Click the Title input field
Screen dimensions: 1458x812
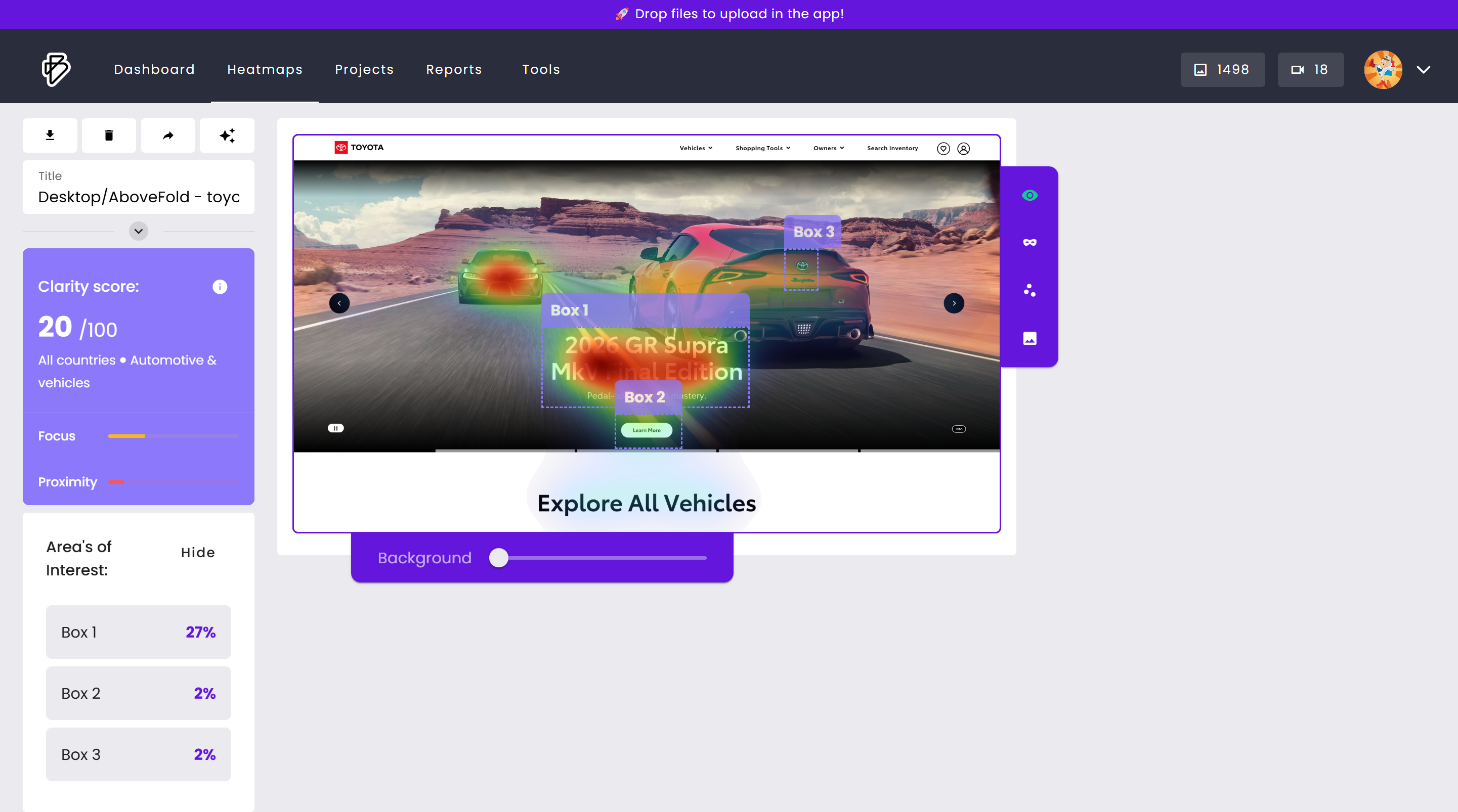(x=138, y=196)
